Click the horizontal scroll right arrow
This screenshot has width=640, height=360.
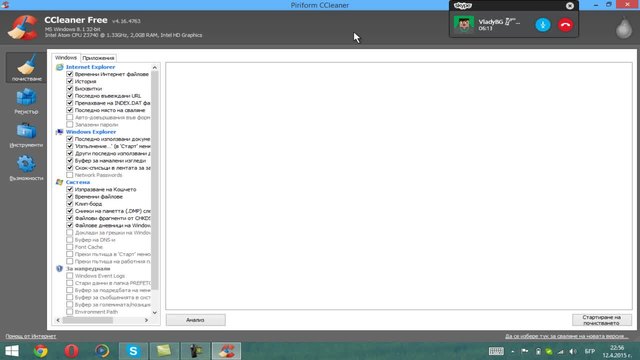coord(147,320)
